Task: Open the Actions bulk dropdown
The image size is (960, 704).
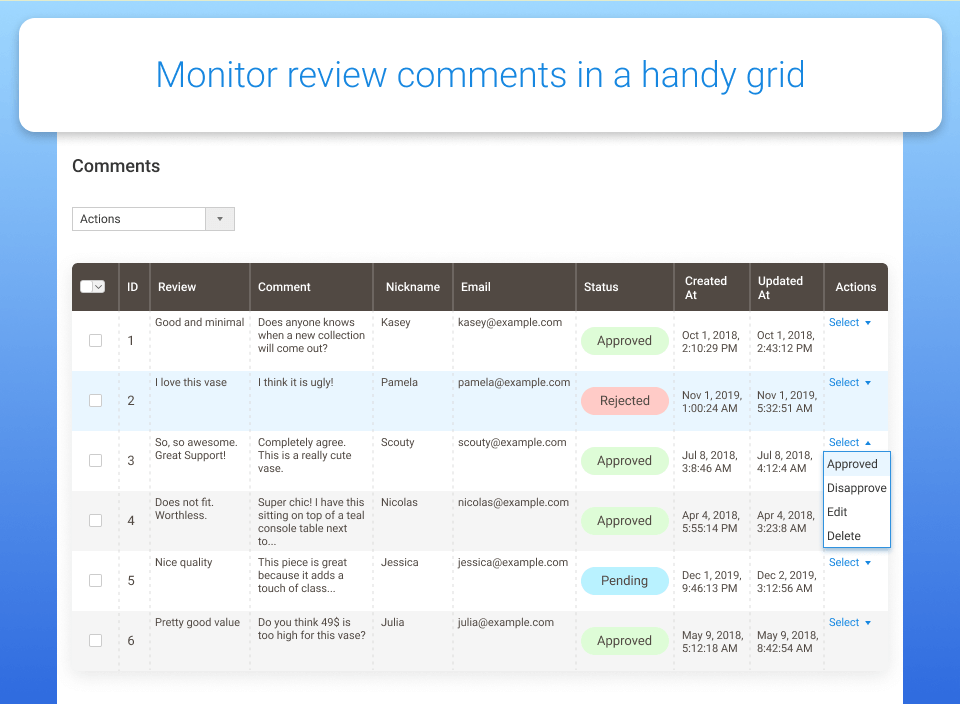Action: [153, 219]
